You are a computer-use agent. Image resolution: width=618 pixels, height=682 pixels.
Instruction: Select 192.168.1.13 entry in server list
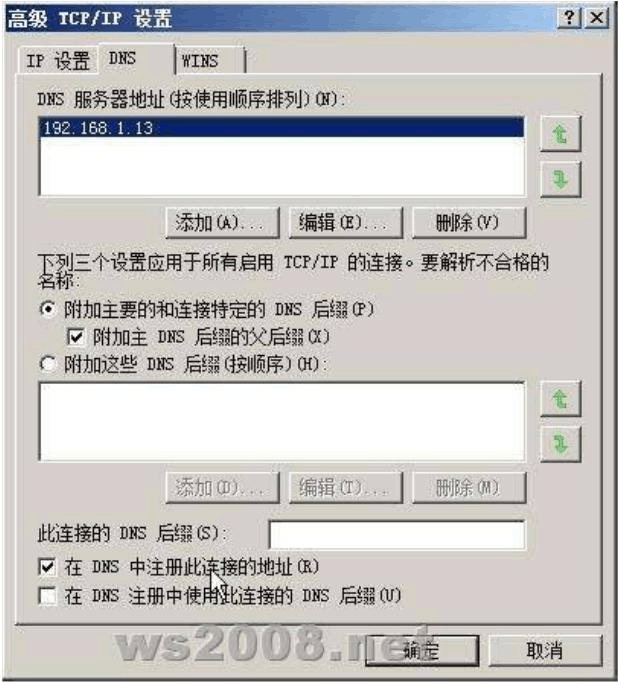coord(282,128)
